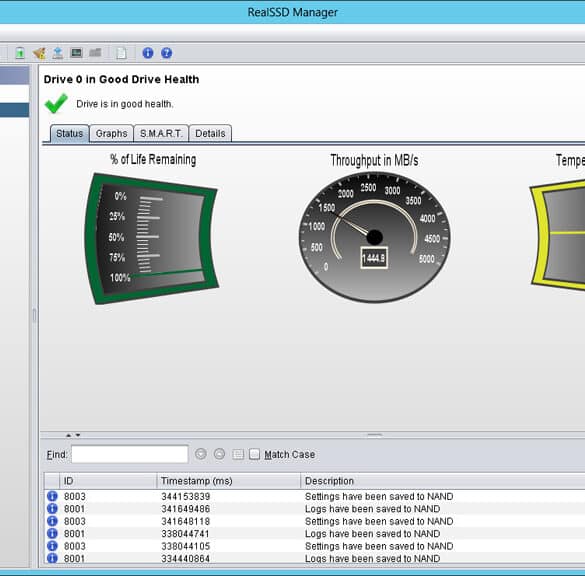
Task: Select timestamp cell 338044105
Action: 185,546
